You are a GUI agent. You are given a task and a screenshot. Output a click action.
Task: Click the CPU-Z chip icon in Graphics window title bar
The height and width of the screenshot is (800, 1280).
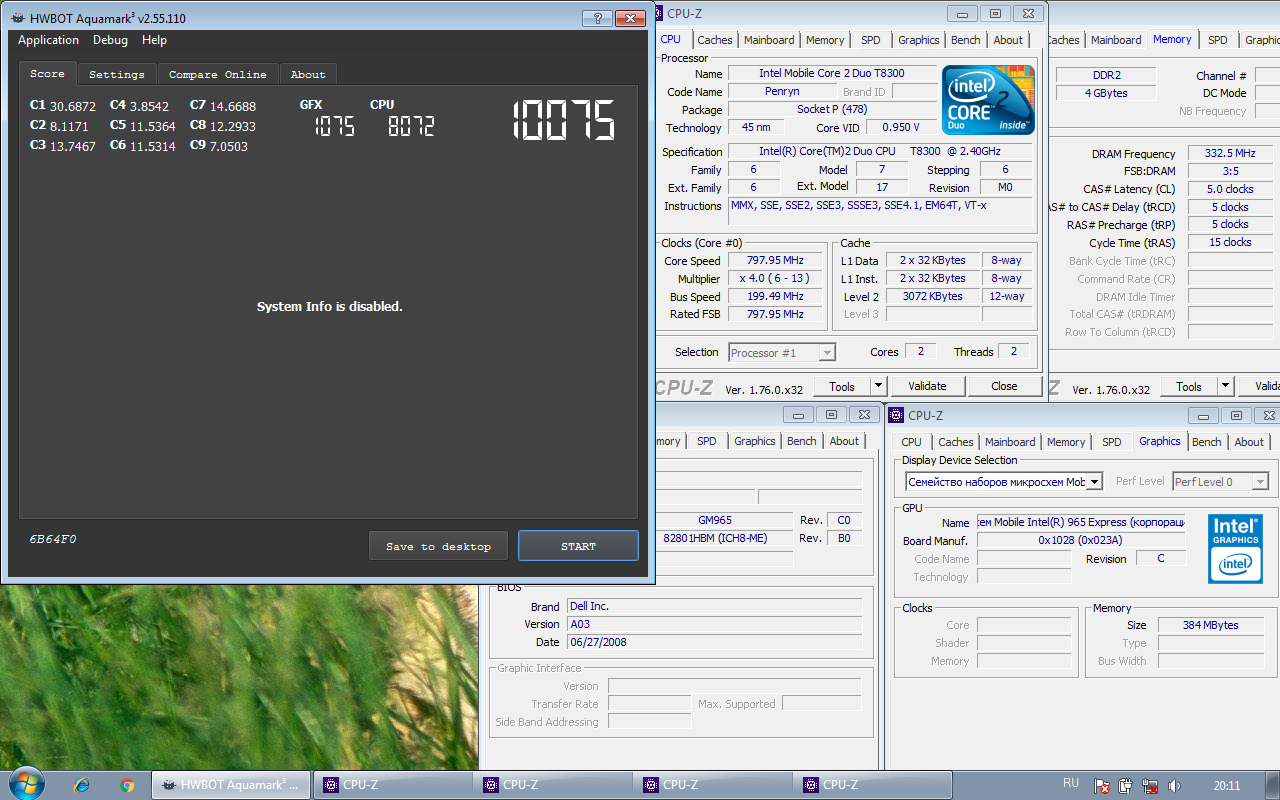tap(896, 415)
